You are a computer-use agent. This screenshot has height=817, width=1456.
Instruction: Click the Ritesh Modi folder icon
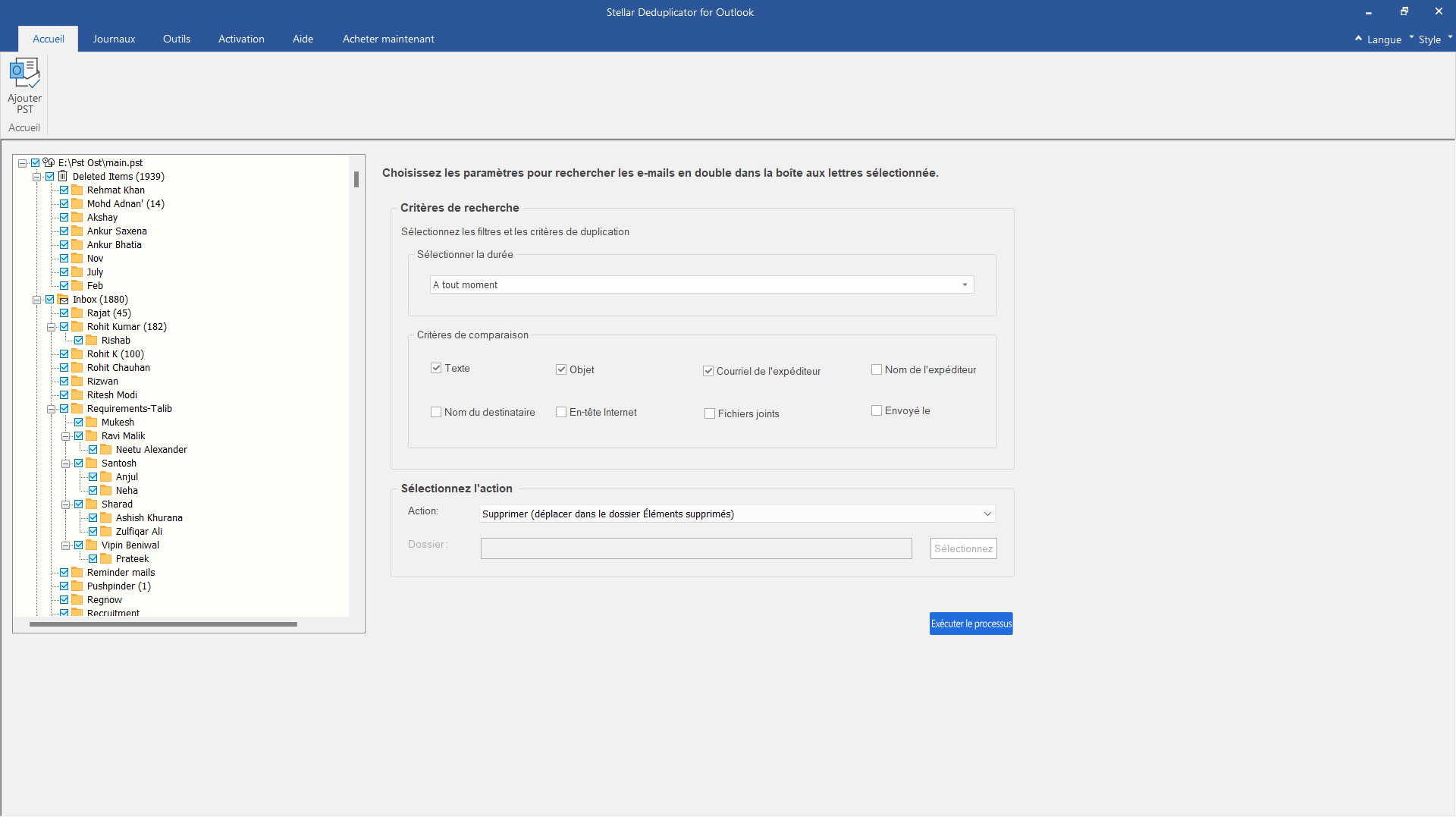(77, 394)
